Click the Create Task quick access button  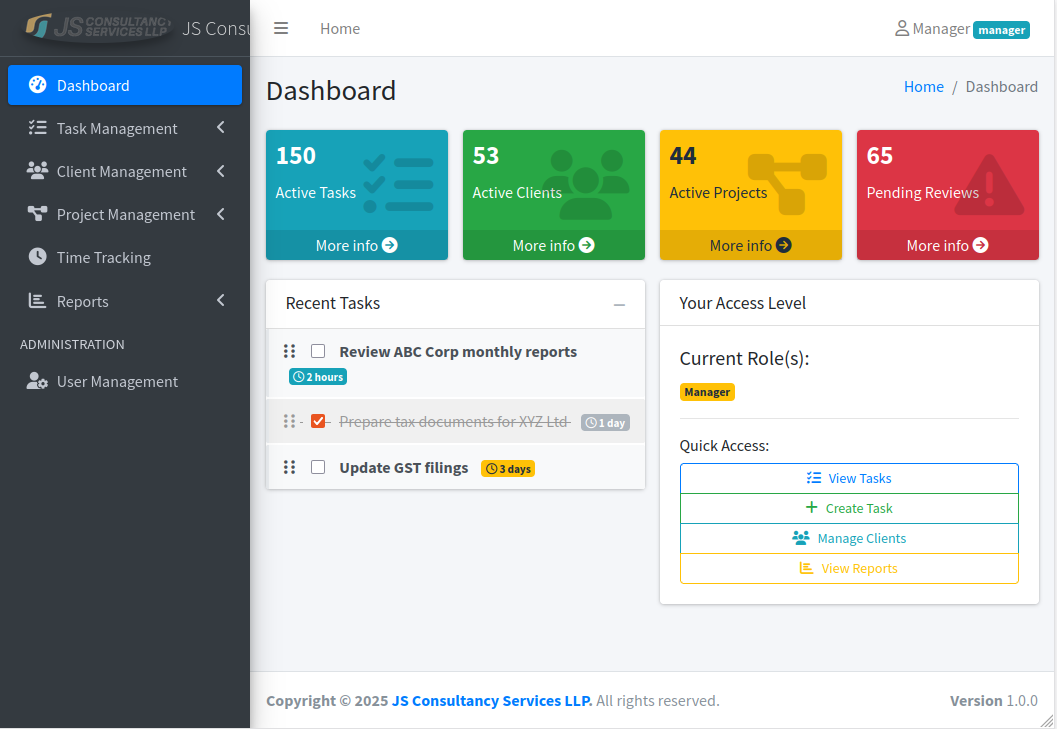click(849, 508)
